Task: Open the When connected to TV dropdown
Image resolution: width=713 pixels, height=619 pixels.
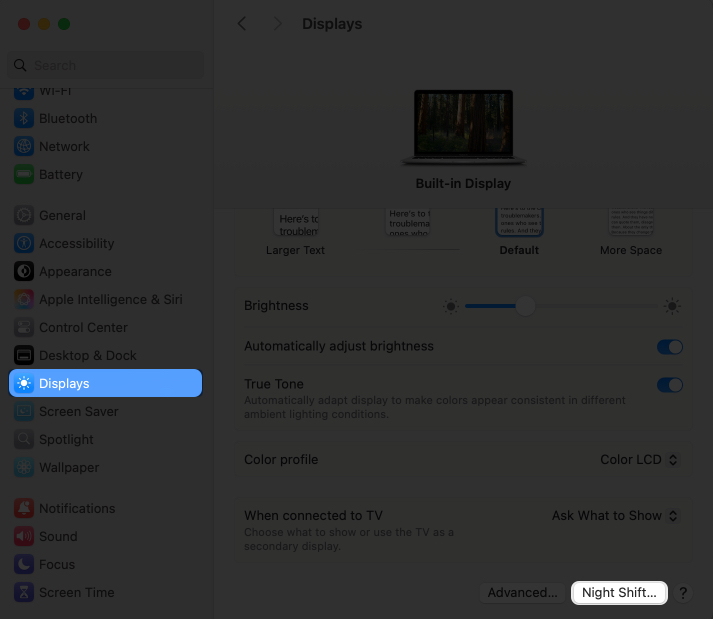Action: pos(616,515)
